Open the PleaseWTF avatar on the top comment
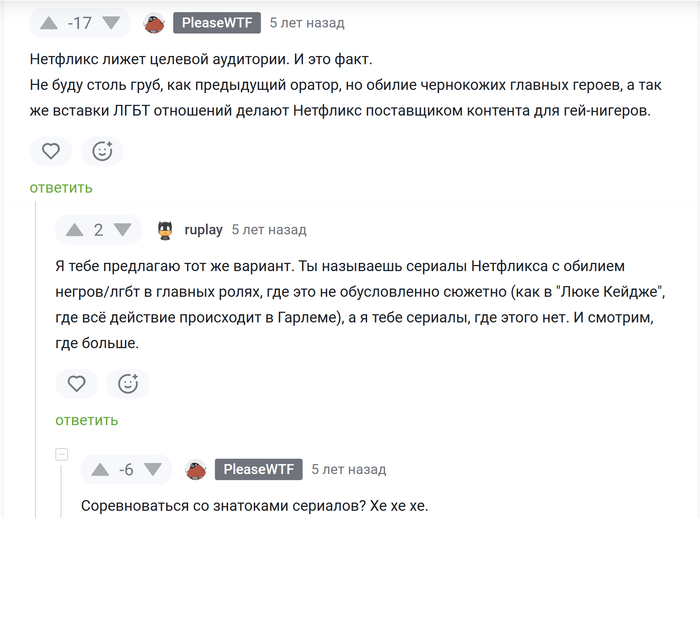The width and height of the screenshot is (700, 621). pyautogui.click(x=154, y=23)
